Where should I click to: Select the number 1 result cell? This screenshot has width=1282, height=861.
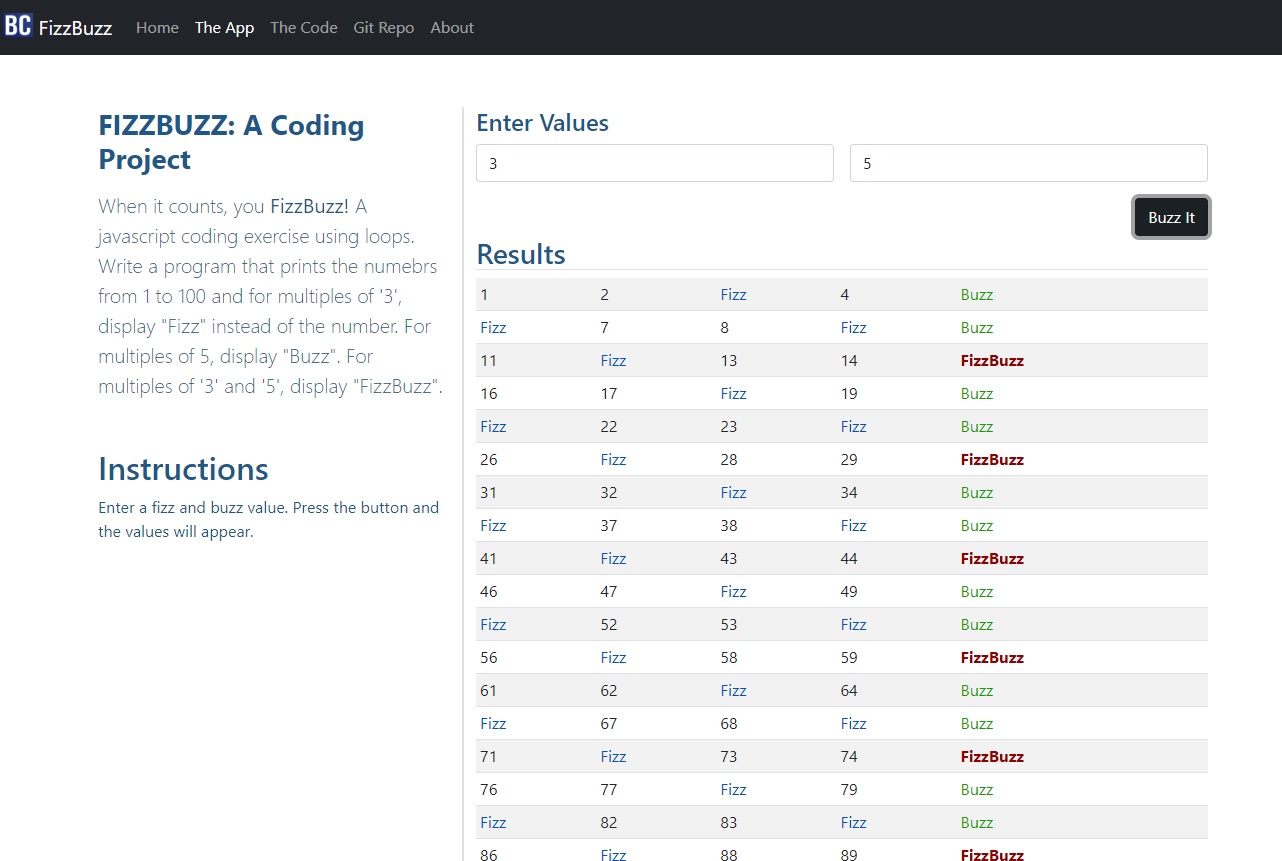(x=485, y=295)
